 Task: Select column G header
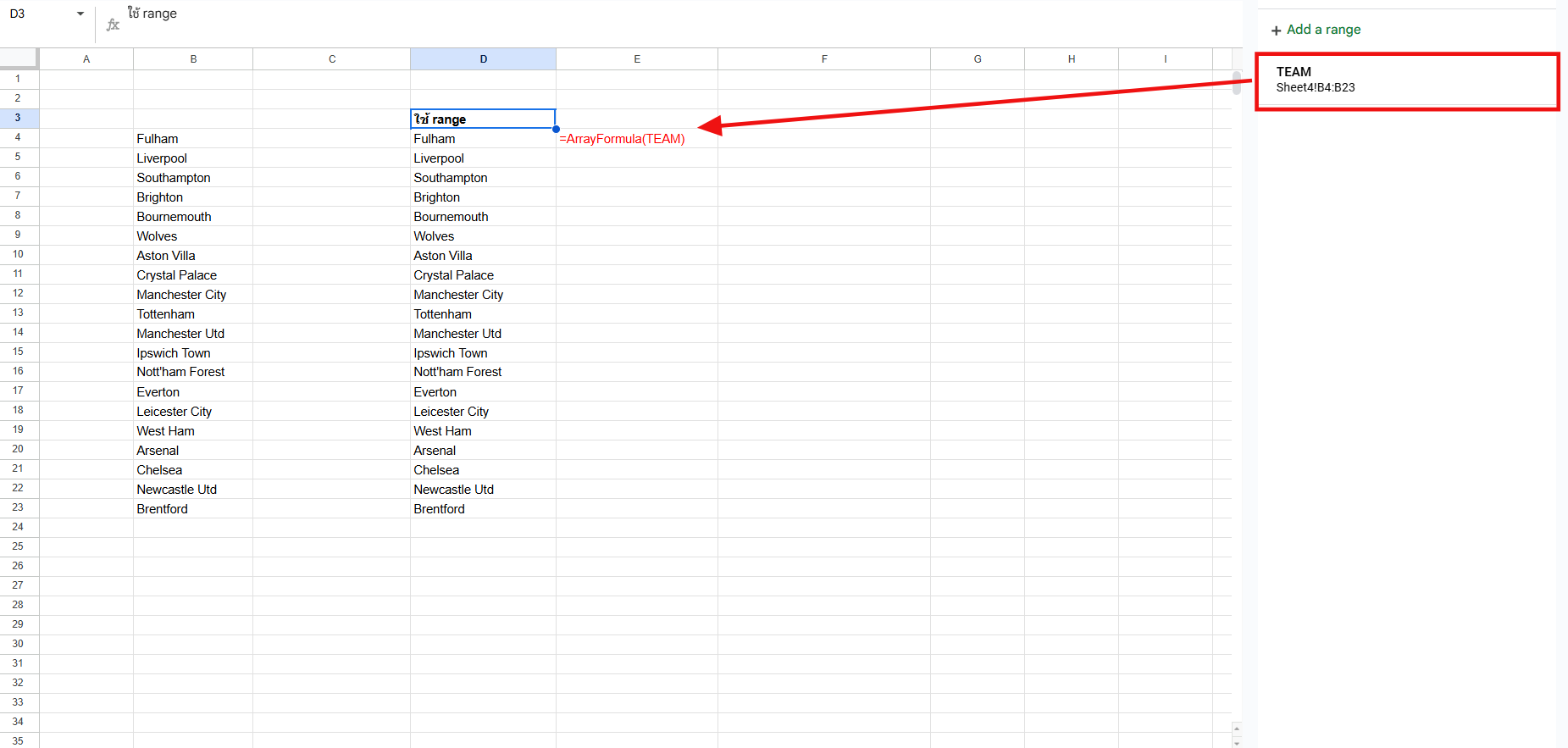(978, 59)
